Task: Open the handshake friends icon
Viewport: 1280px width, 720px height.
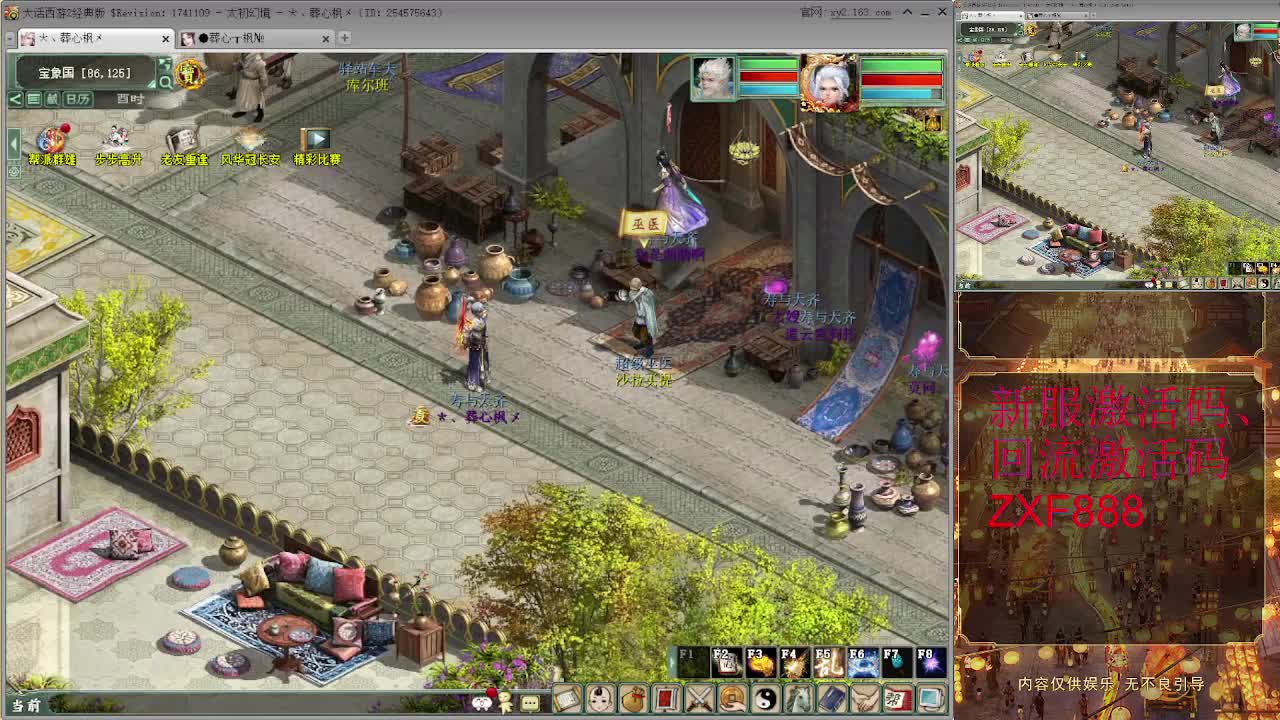Action: [x=864, y=700]
